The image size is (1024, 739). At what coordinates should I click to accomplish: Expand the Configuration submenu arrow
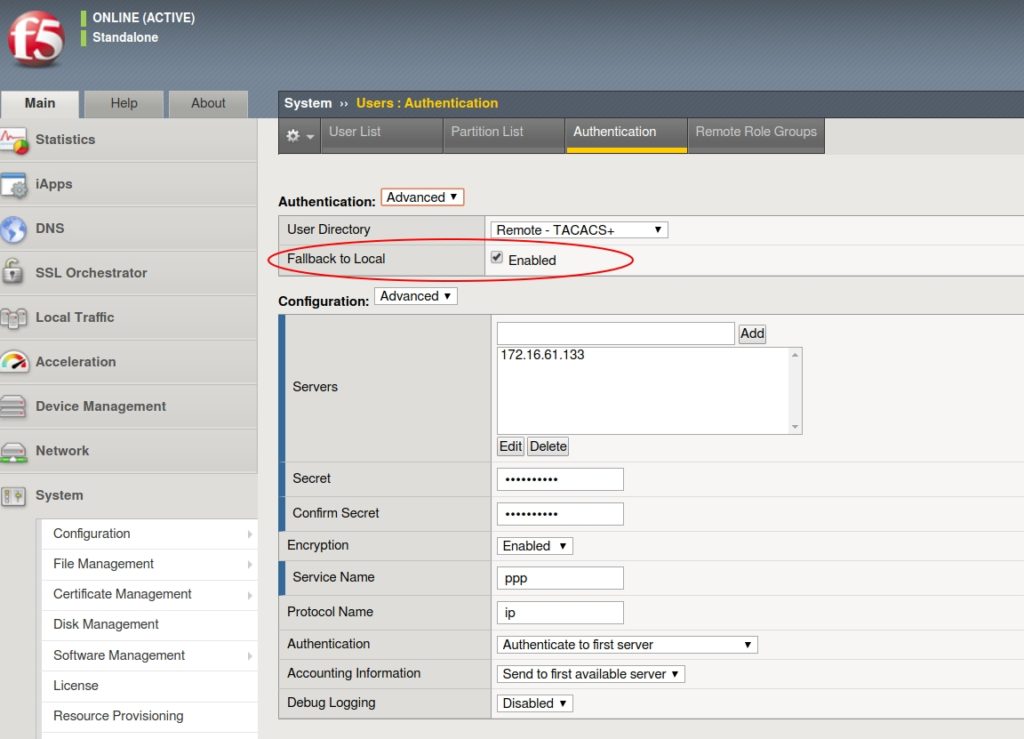click(x=249, y=534)
